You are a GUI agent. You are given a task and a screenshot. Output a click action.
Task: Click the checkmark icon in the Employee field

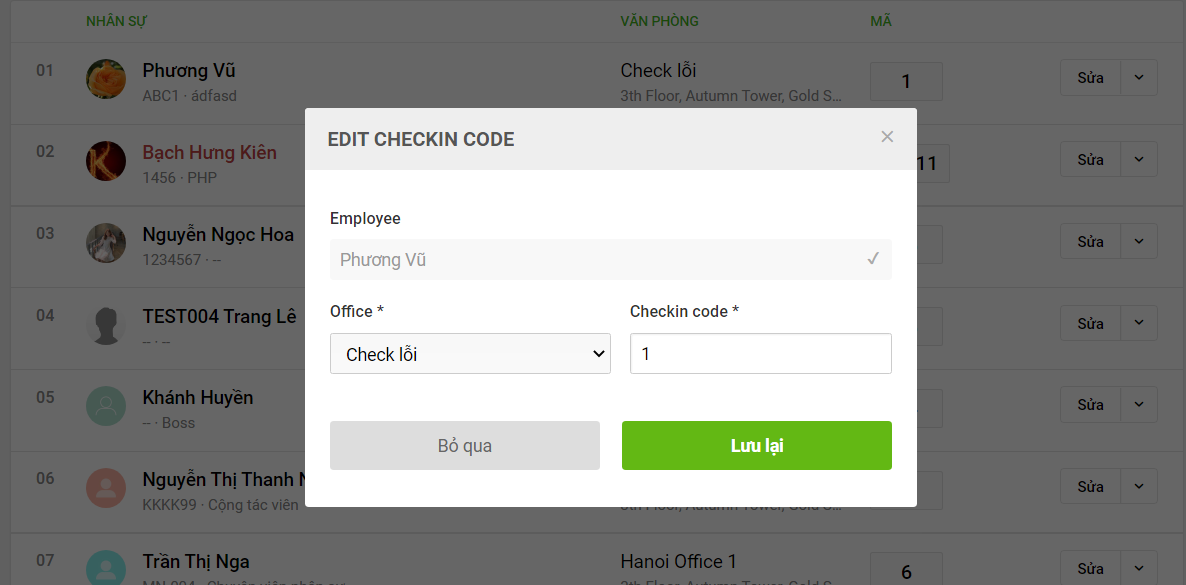click(872, 259)
